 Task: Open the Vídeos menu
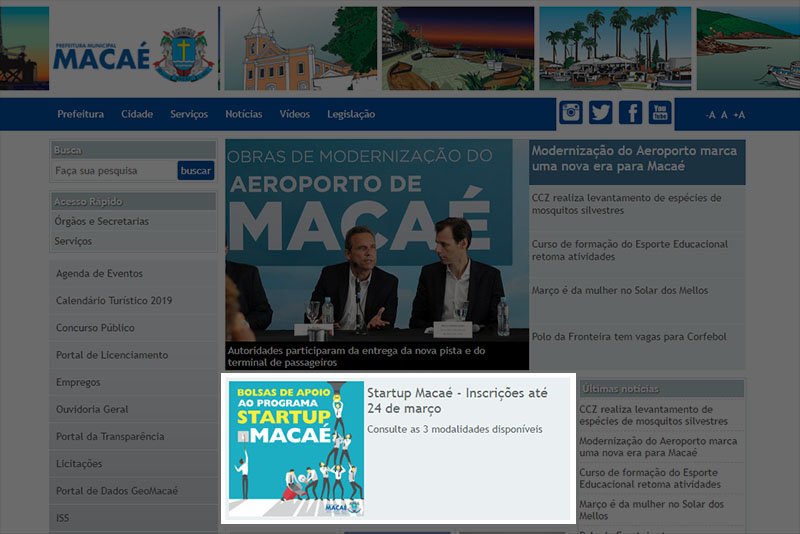295,114
